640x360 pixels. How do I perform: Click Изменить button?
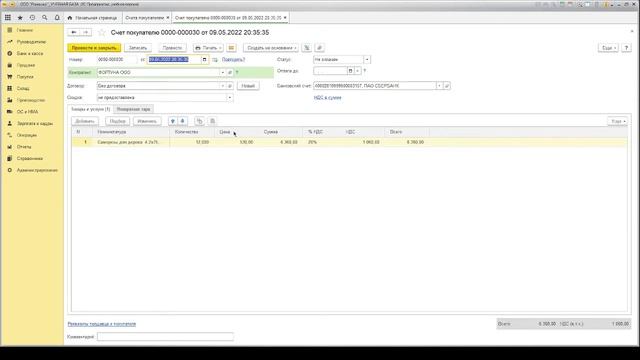point(147,121)
